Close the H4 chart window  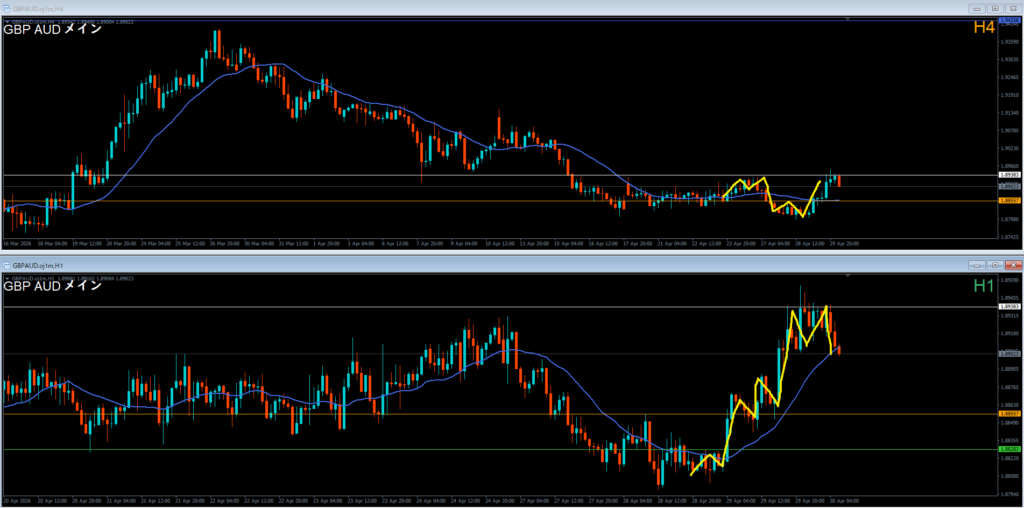pos(1012,8)
